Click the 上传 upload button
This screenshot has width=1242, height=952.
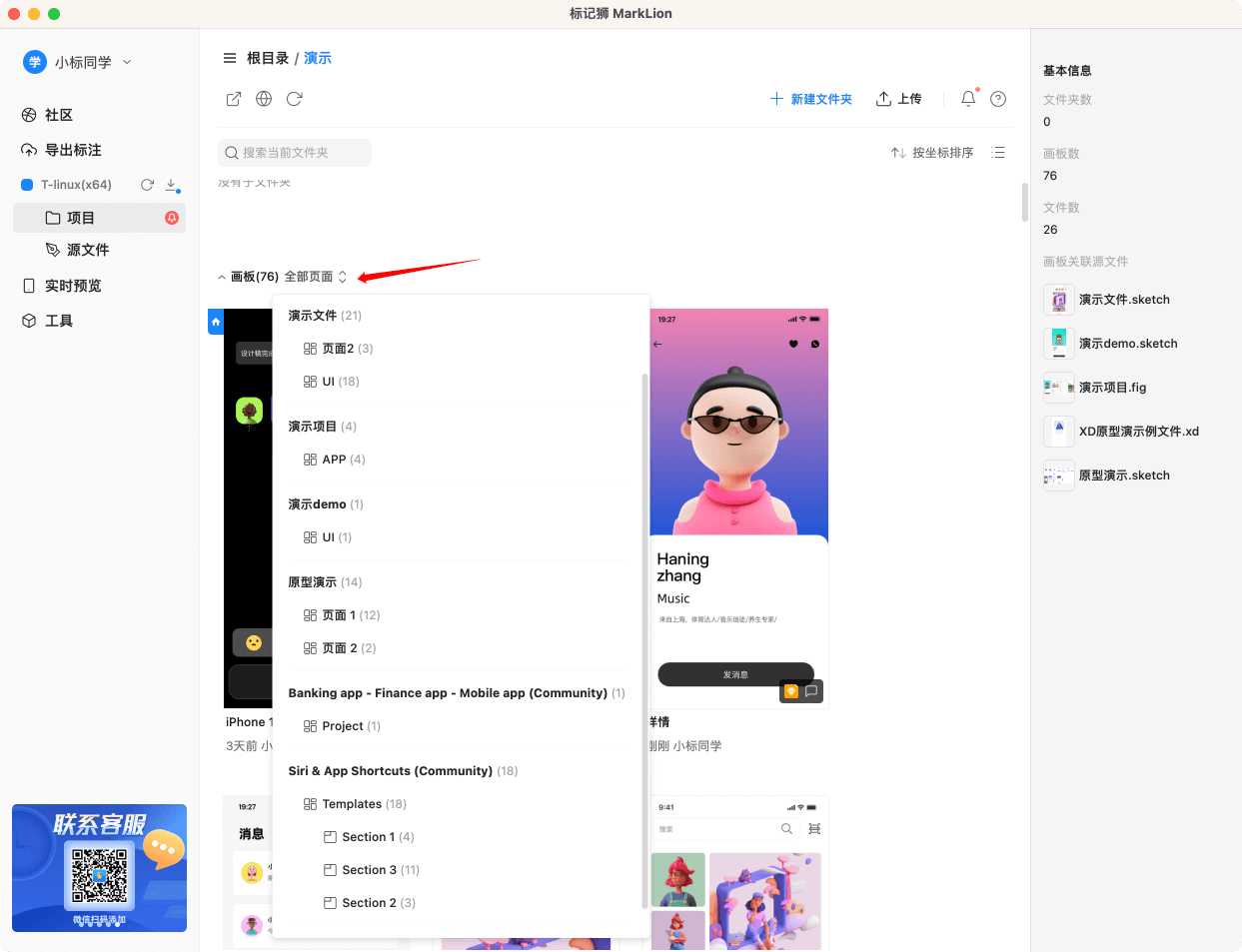coord(898,99)
